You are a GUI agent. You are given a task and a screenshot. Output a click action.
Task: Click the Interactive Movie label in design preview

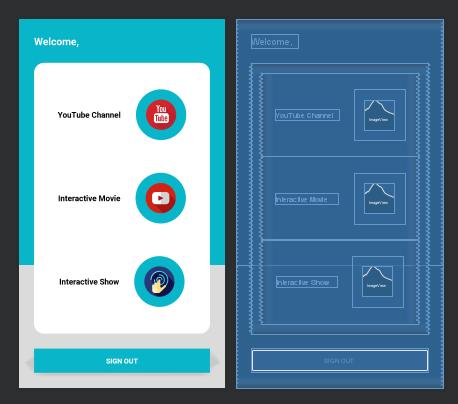tap(89, 198)
